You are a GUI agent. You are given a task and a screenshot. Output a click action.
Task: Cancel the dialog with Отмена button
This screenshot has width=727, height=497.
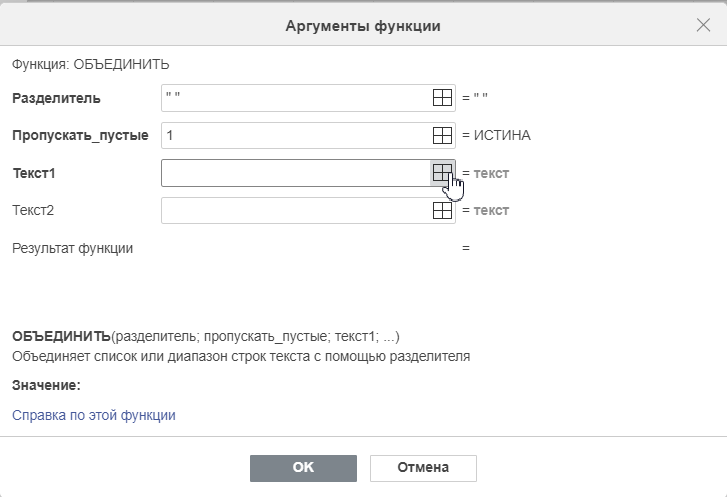pyautogui.click(x=423, y=468)
